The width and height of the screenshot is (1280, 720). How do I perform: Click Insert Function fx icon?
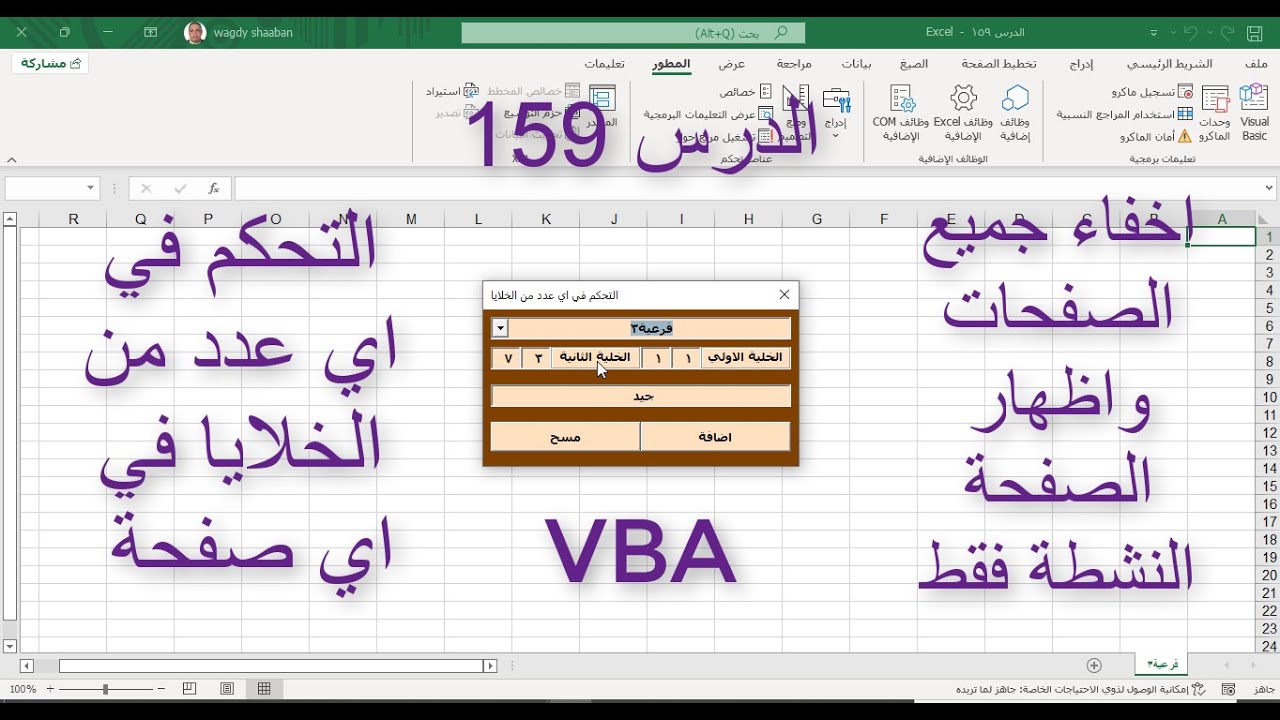coord(213,188)
